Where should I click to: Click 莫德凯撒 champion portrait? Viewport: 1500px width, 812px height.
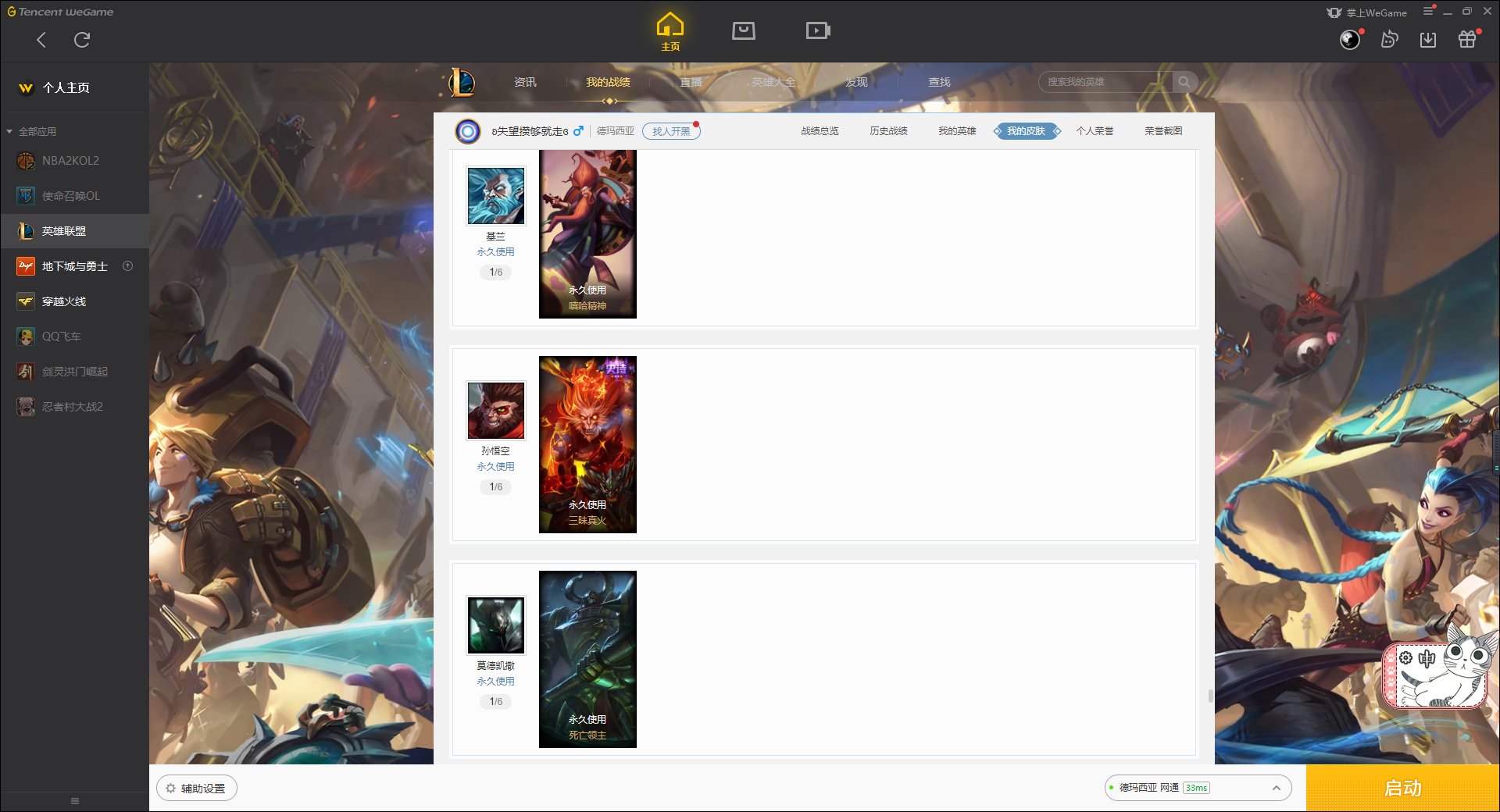coord(496,625)
